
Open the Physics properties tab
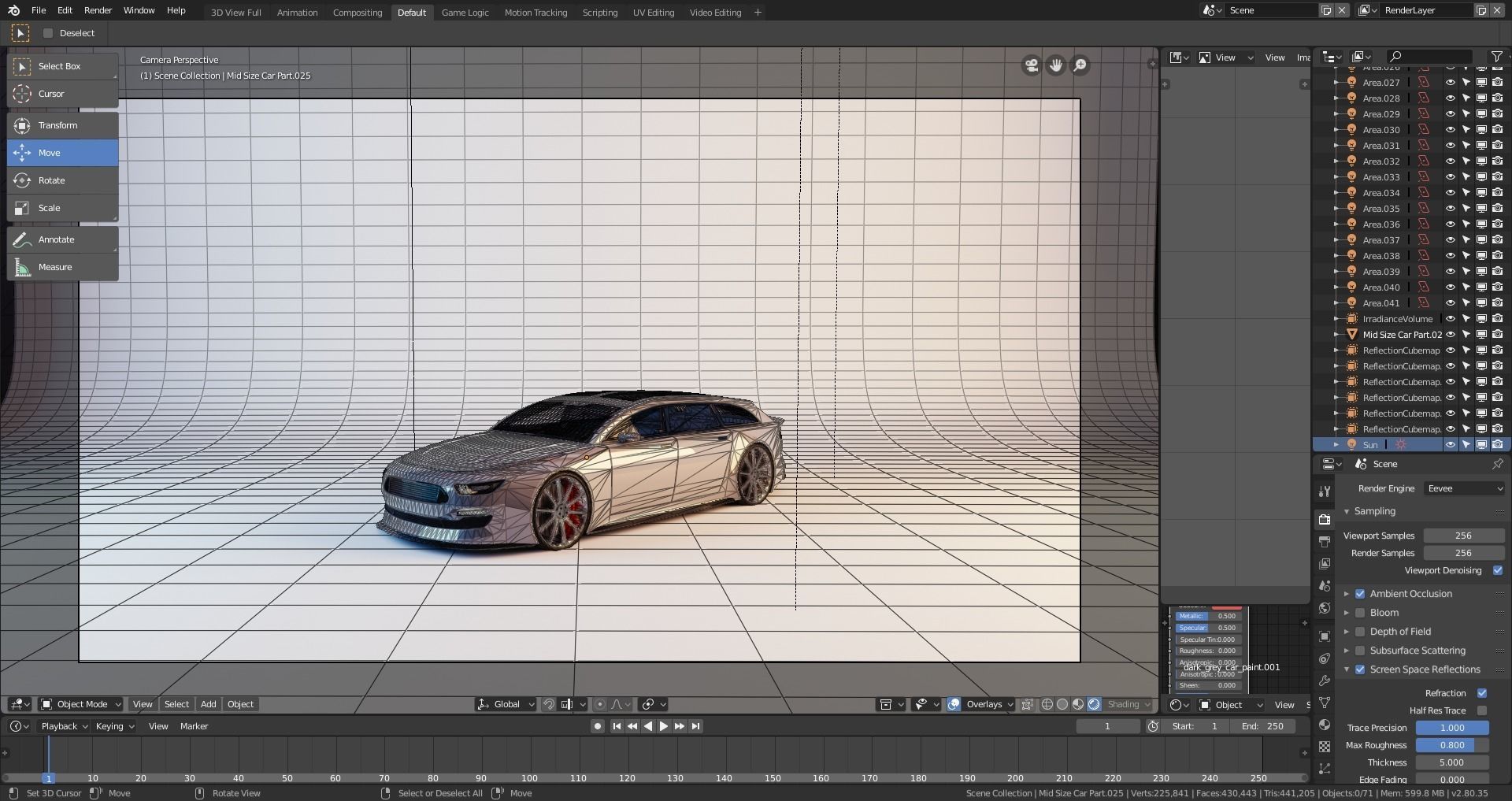(x=1325, y=658)
